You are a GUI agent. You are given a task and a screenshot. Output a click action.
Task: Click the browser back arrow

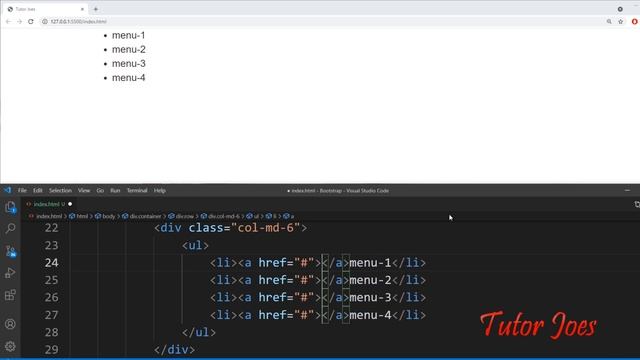click(8, 21)
